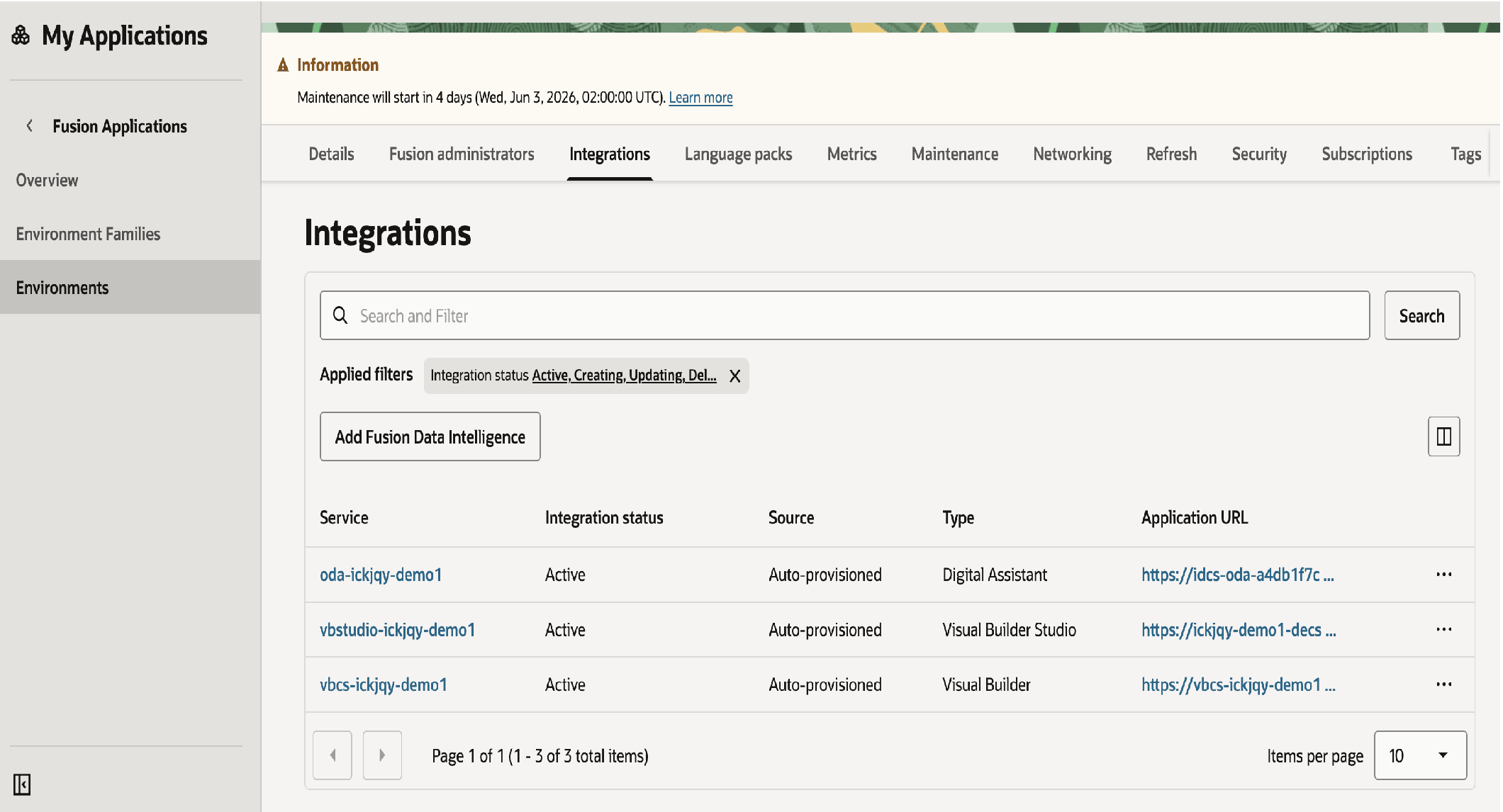Viewport: 1503px width, 812px height.
Task: Click Auto-provisioned in the vbcs row
Action: pyautogui.click(x=825, y=684)
